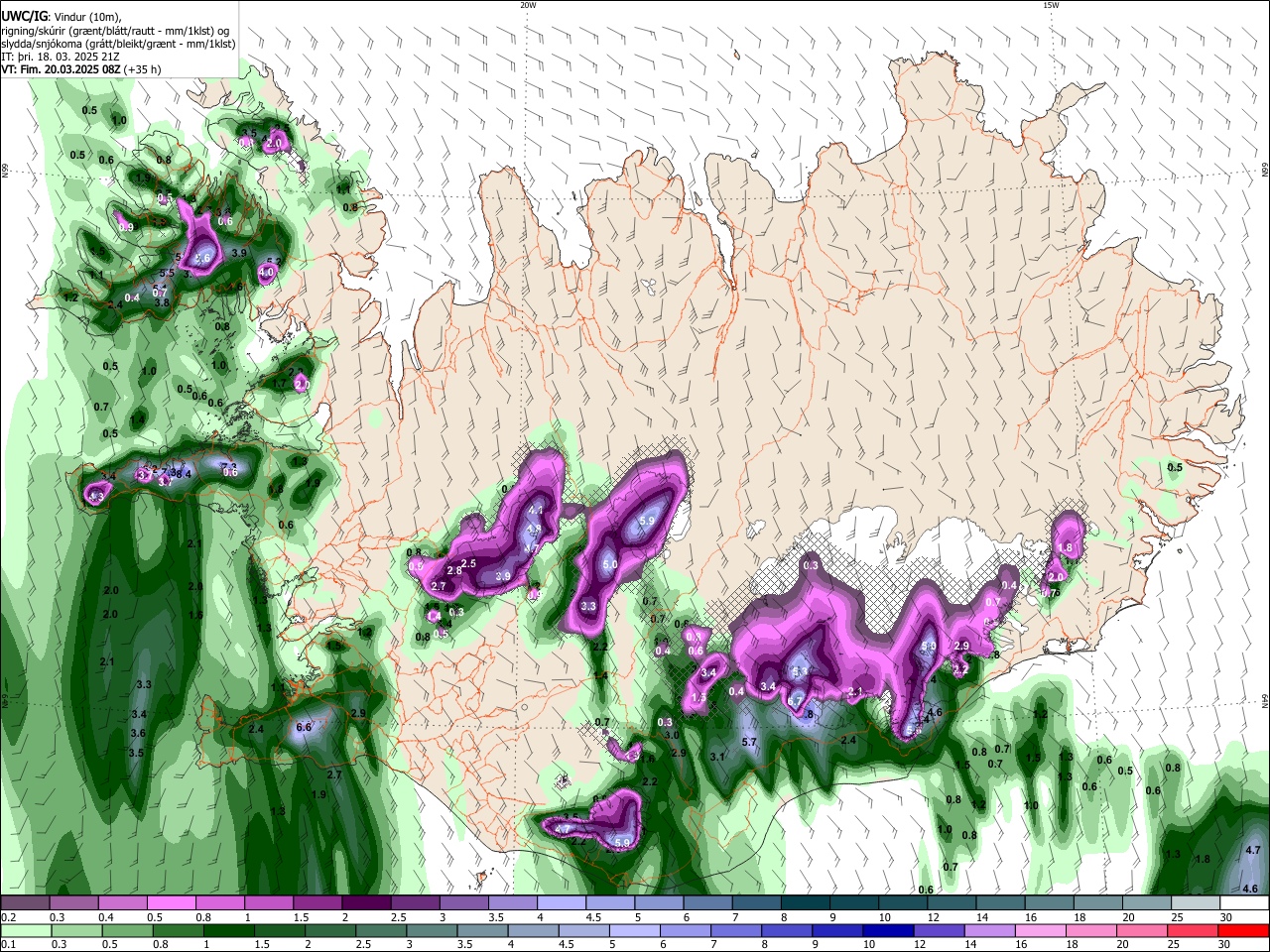This screenshot has width=1270, height=952.
Task: Click the "6.6" precipitation value on the map
Action: 305,727
